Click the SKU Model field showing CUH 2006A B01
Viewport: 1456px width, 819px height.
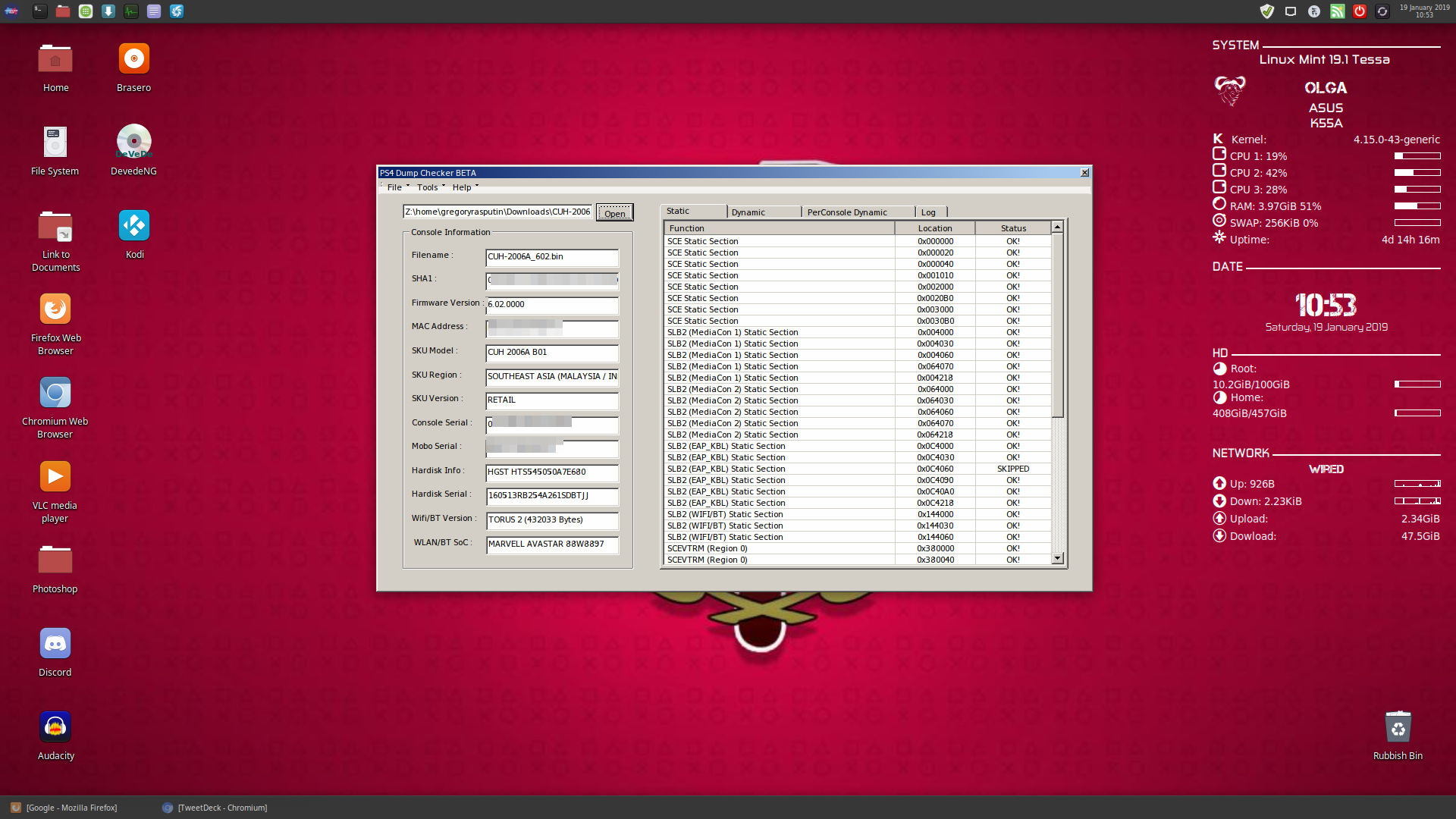(552, 353)
